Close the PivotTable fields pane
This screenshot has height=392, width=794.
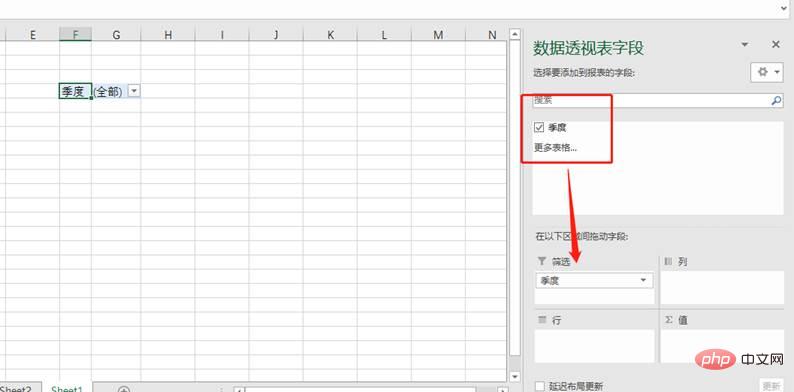pyautogui.click(x=775, y=45)
